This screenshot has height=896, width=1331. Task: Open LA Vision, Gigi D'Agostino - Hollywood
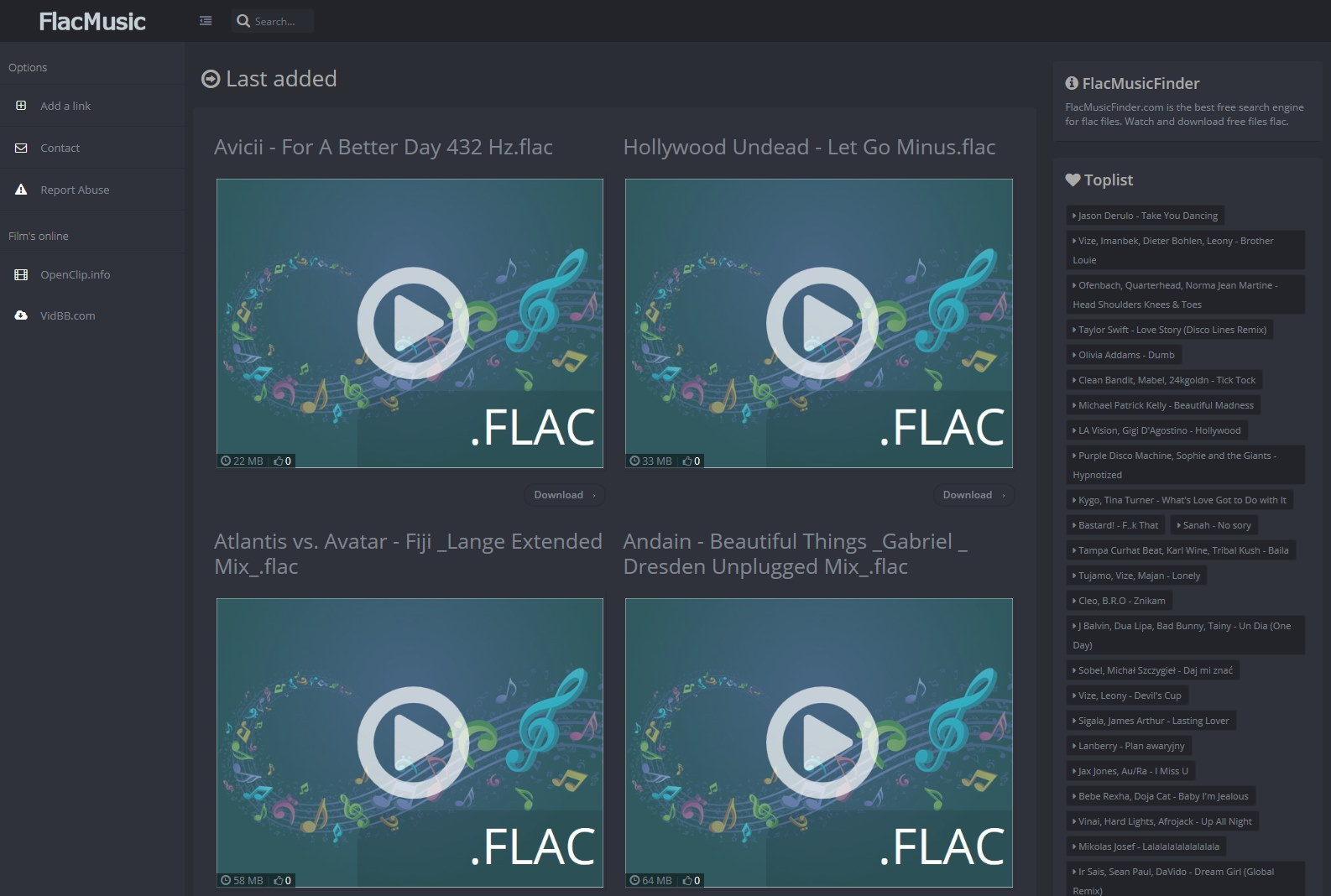[1156, 430]
